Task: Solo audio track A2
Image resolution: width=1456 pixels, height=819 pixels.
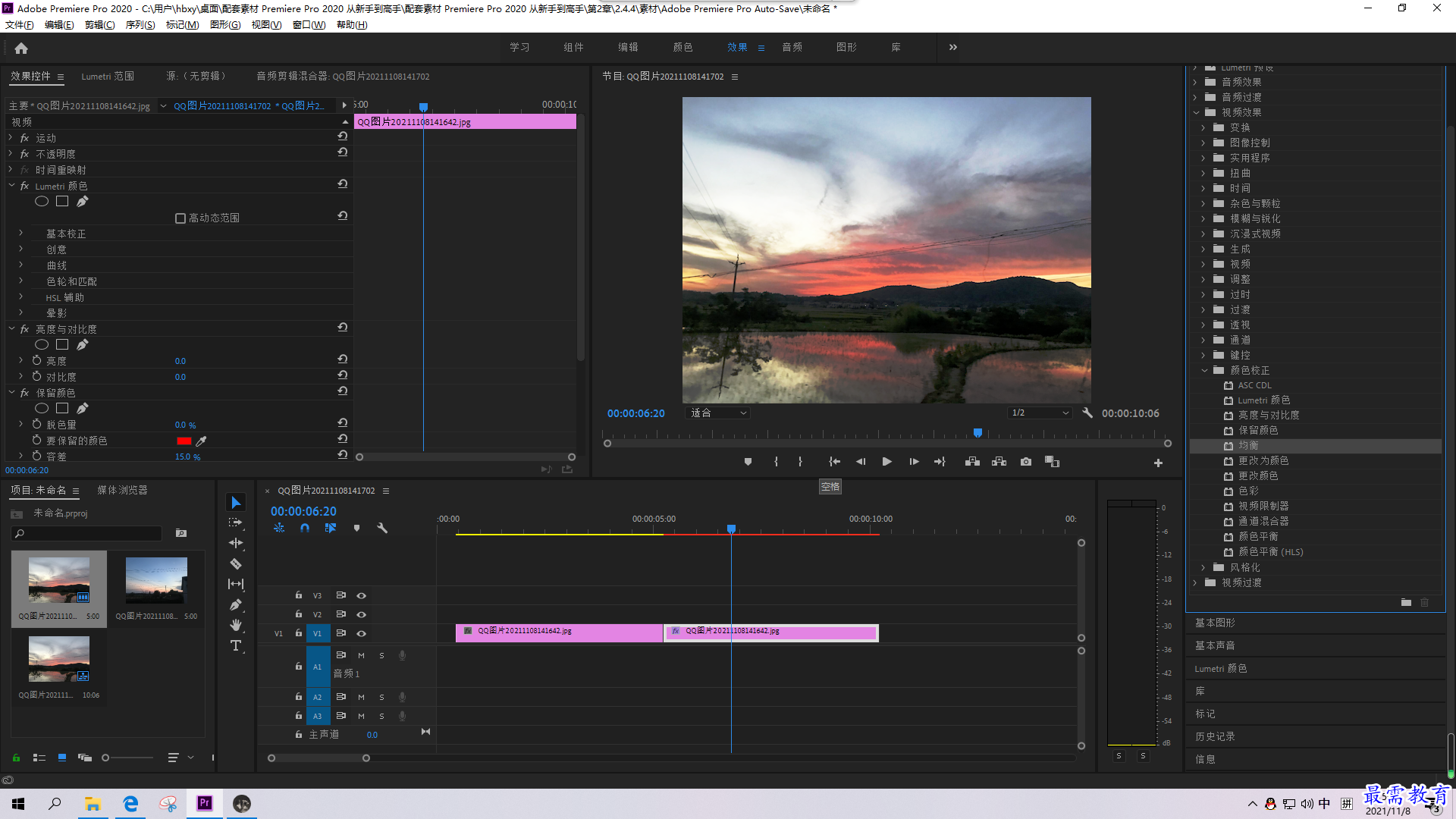Action: tap(381, 697)
